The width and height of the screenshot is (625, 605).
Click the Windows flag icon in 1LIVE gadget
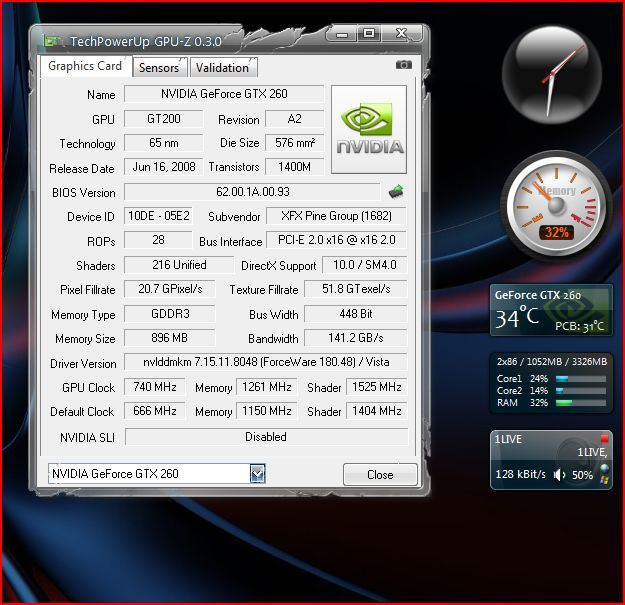click(x=604, y=480)
